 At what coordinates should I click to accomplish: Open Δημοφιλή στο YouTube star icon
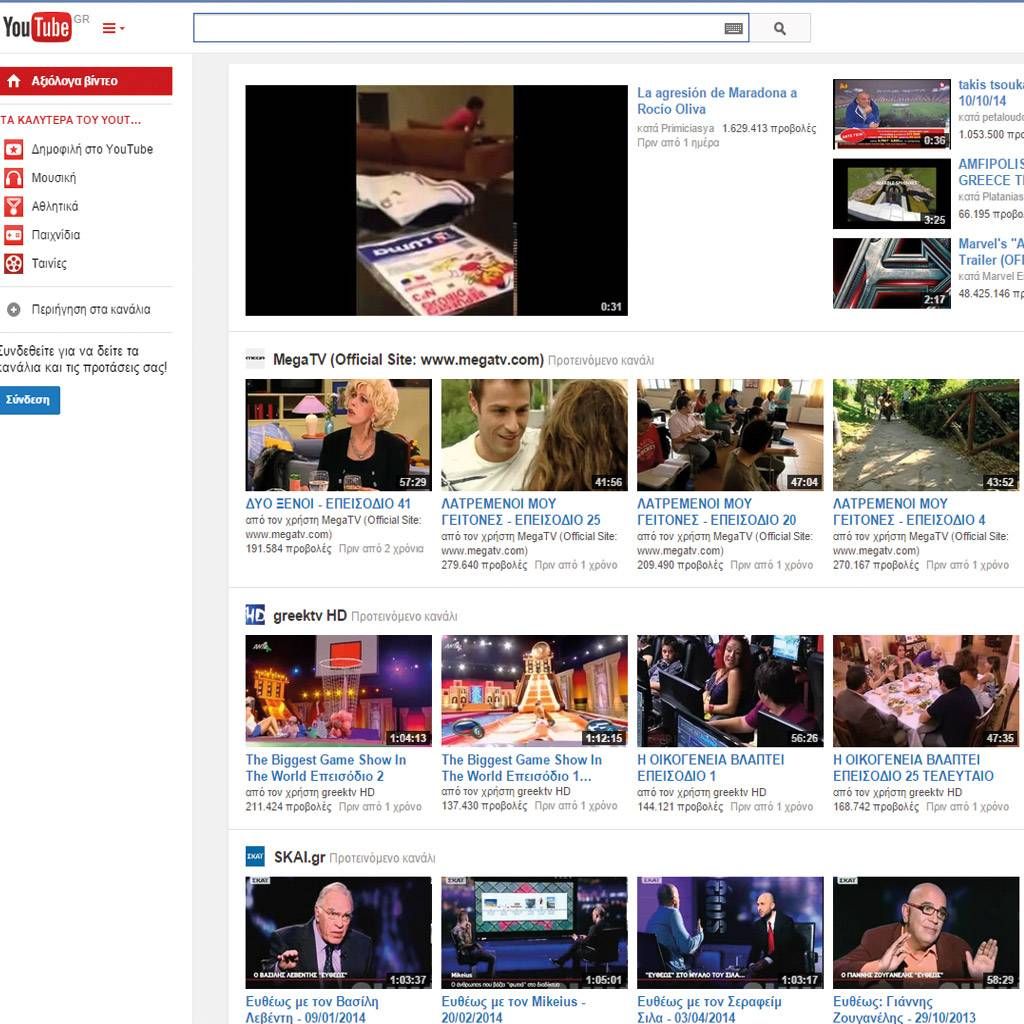click(13, 149)
